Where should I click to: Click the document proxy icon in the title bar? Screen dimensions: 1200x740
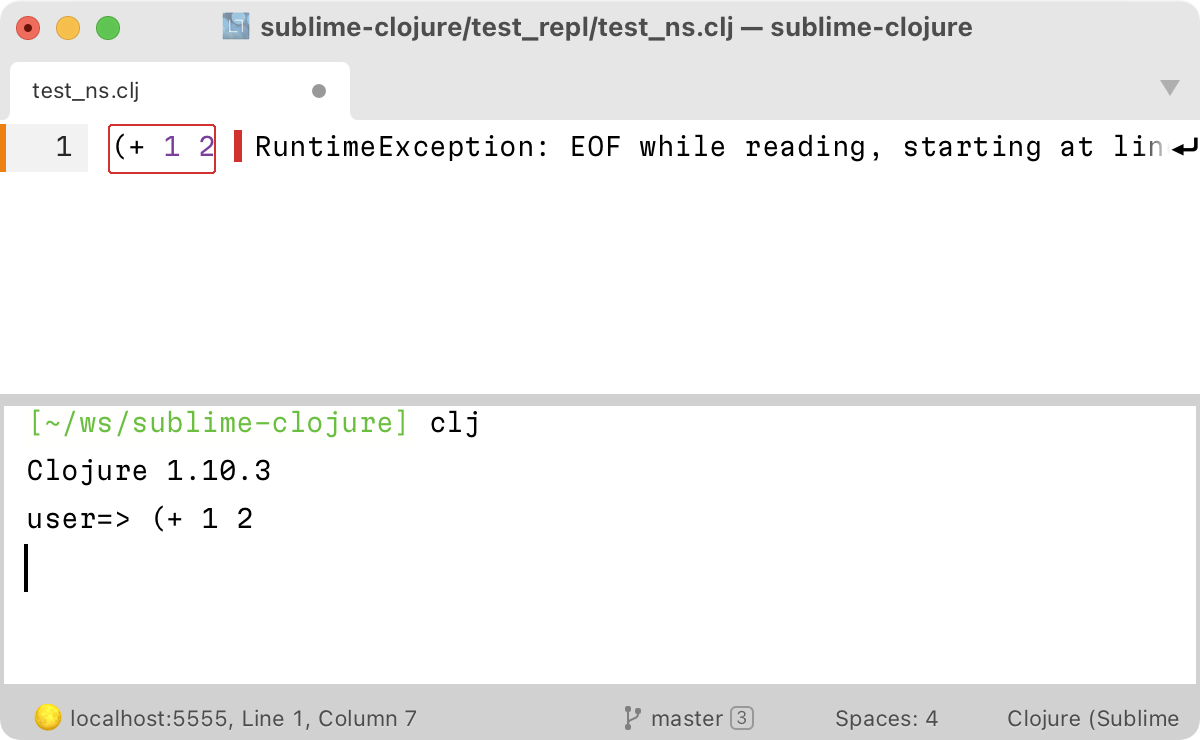coord(236,28)
